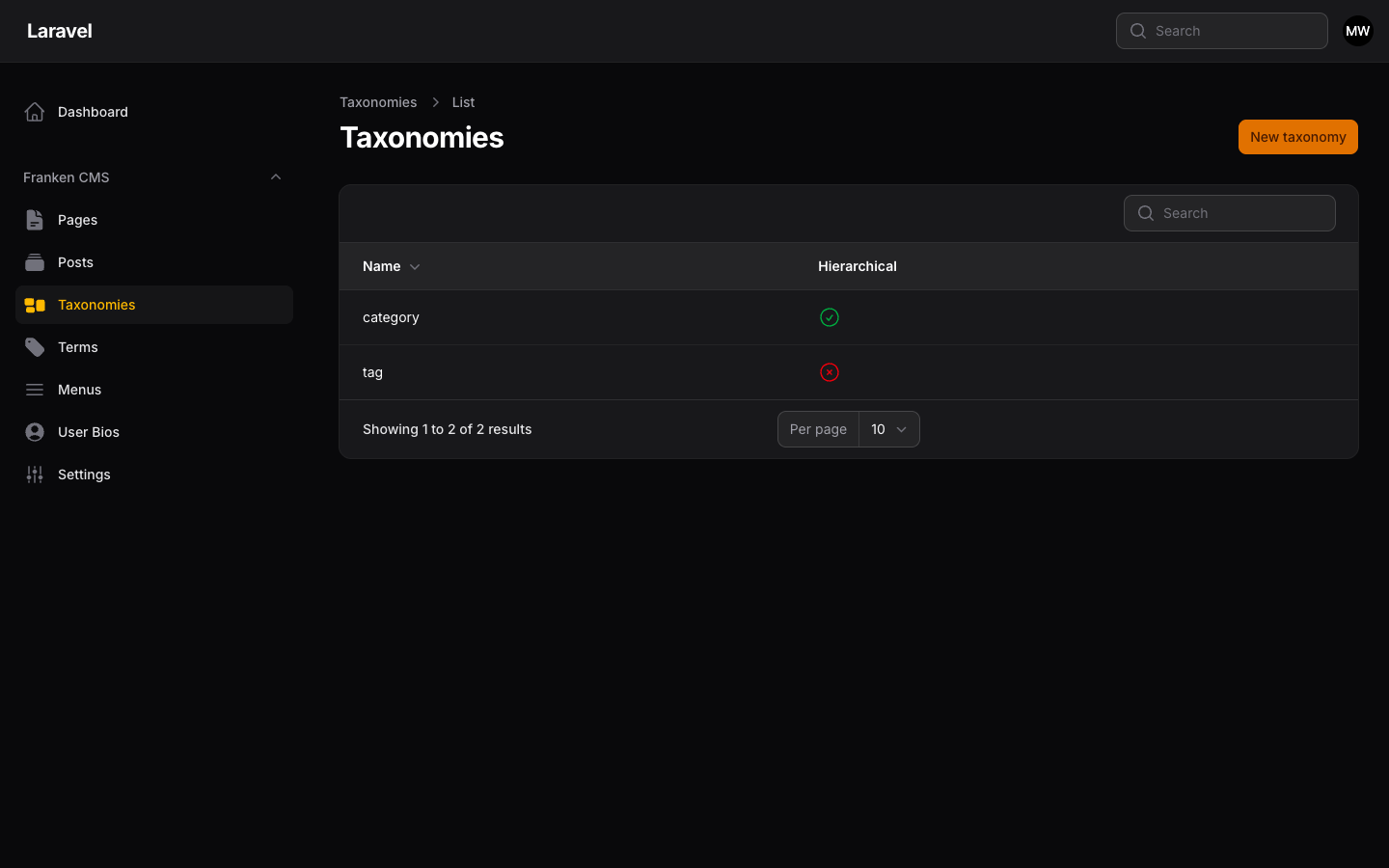Open the Taxonomies breadcrumb link
Screen dimensions: 1389x868
(x=378, y=102)
